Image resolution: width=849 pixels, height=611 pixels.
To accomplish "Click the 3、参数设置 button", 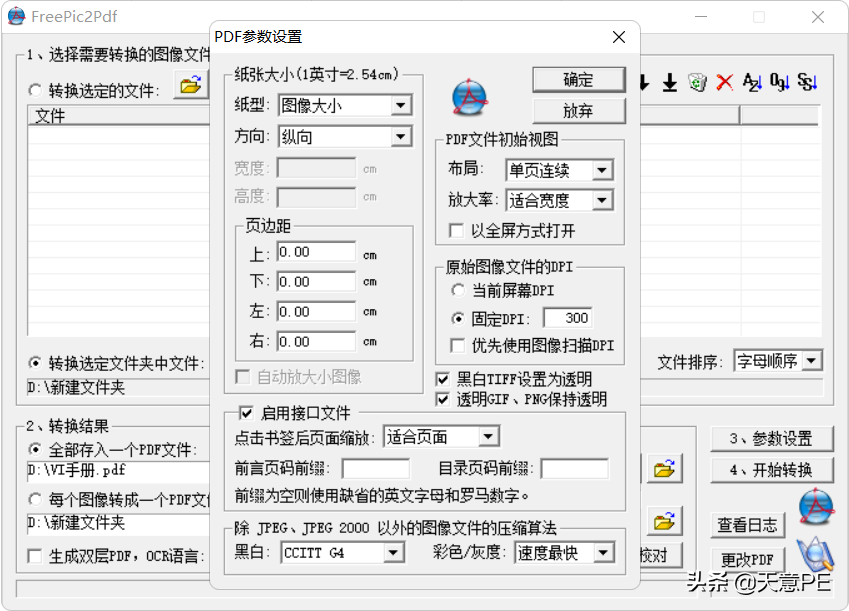I will click(x=771, y=438).
